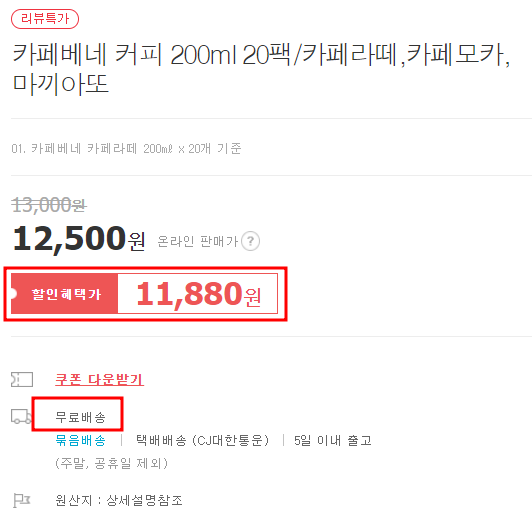Click the 온라인 판매가 label text
This screenshot has width=532, height=530.
coord(198,241)
